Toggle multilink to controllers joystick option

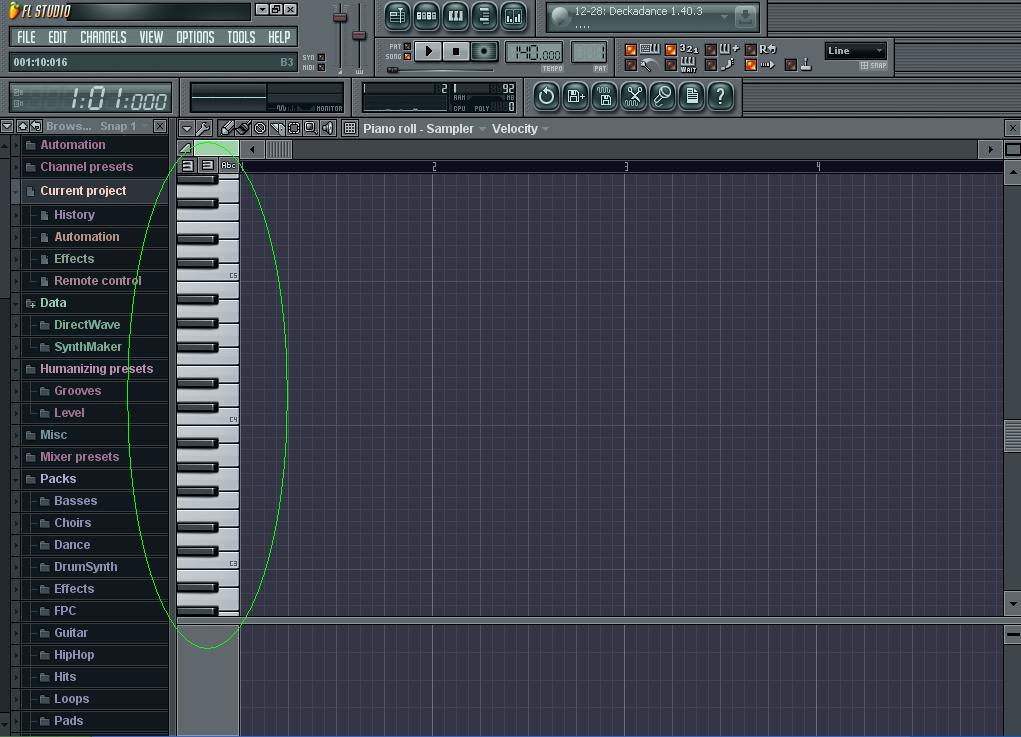pyautogui.click(x=790, y=64)
